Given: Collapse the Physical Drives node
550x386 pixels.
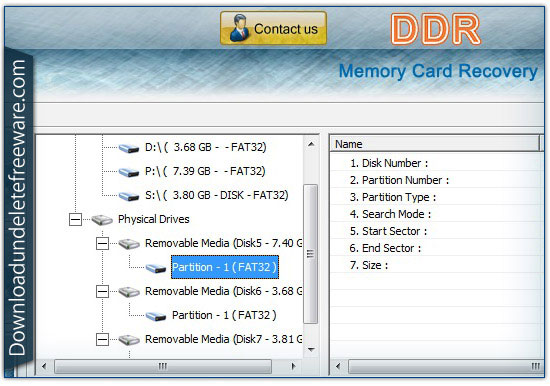Looking at the screenshot, I should (75, 220).
